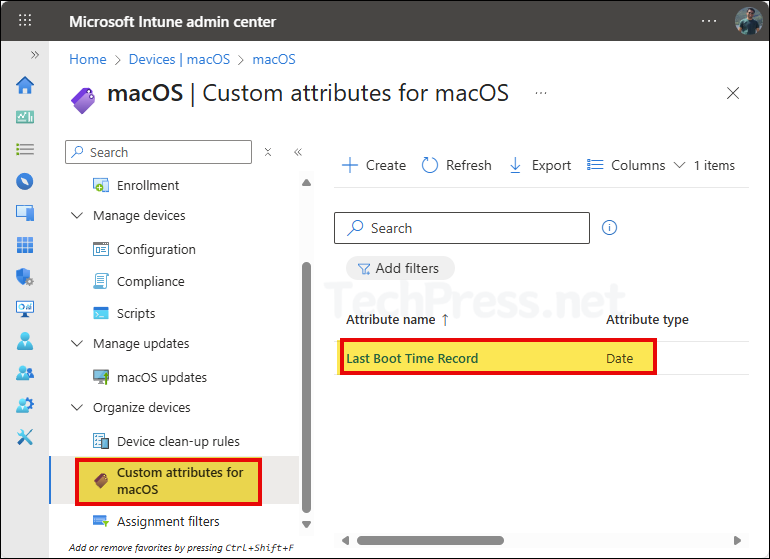Click Add filters button
The image size is (770, 559).
point(400,268)
